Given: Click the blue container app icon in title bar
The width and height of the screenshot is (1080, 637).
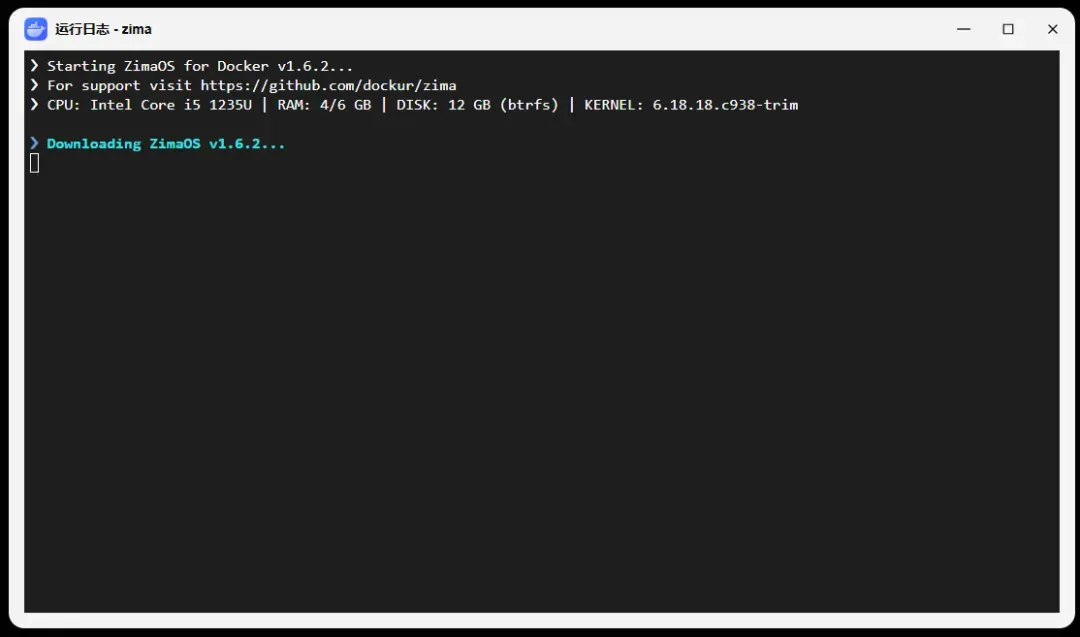Looking at the screenshot, I should pyautogui.click(x=35, y=29).
